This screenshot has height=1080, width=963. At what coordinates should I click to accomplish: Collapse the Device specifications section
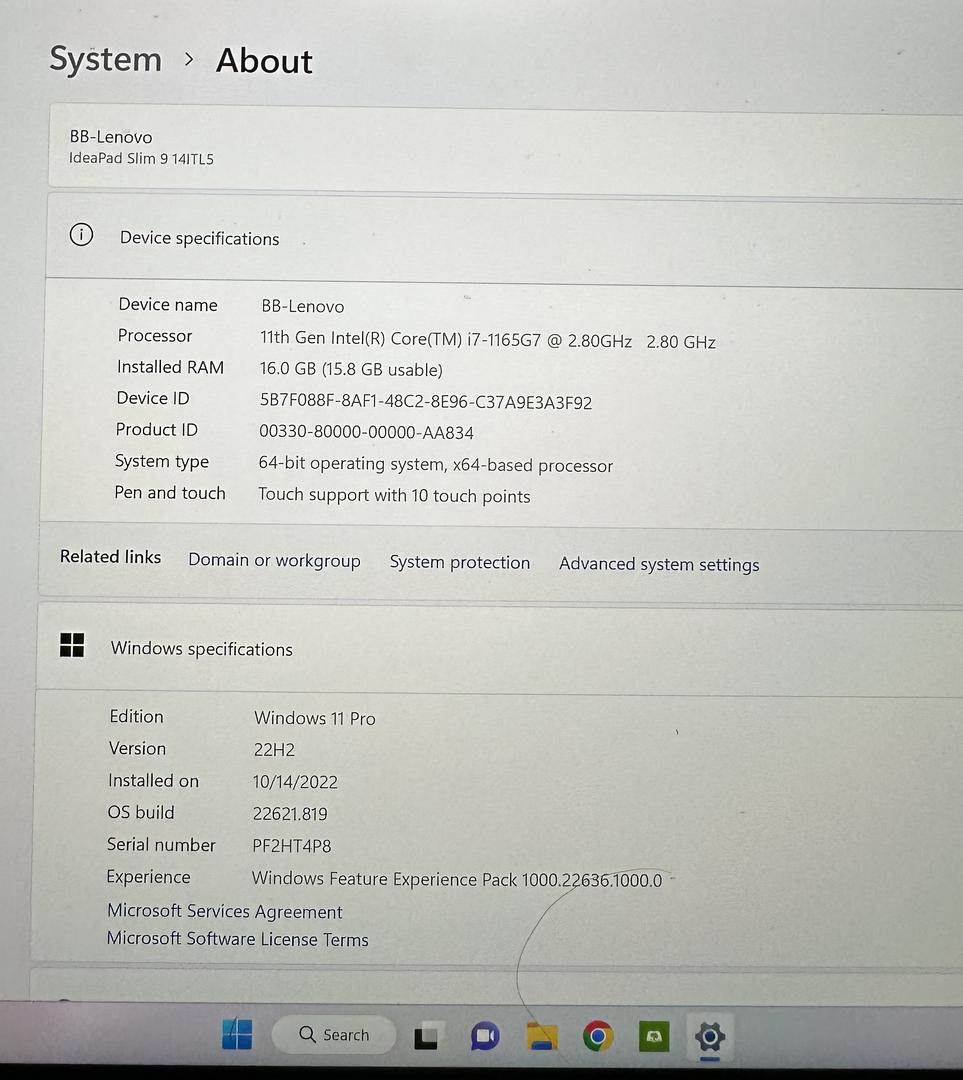point(504,238)
